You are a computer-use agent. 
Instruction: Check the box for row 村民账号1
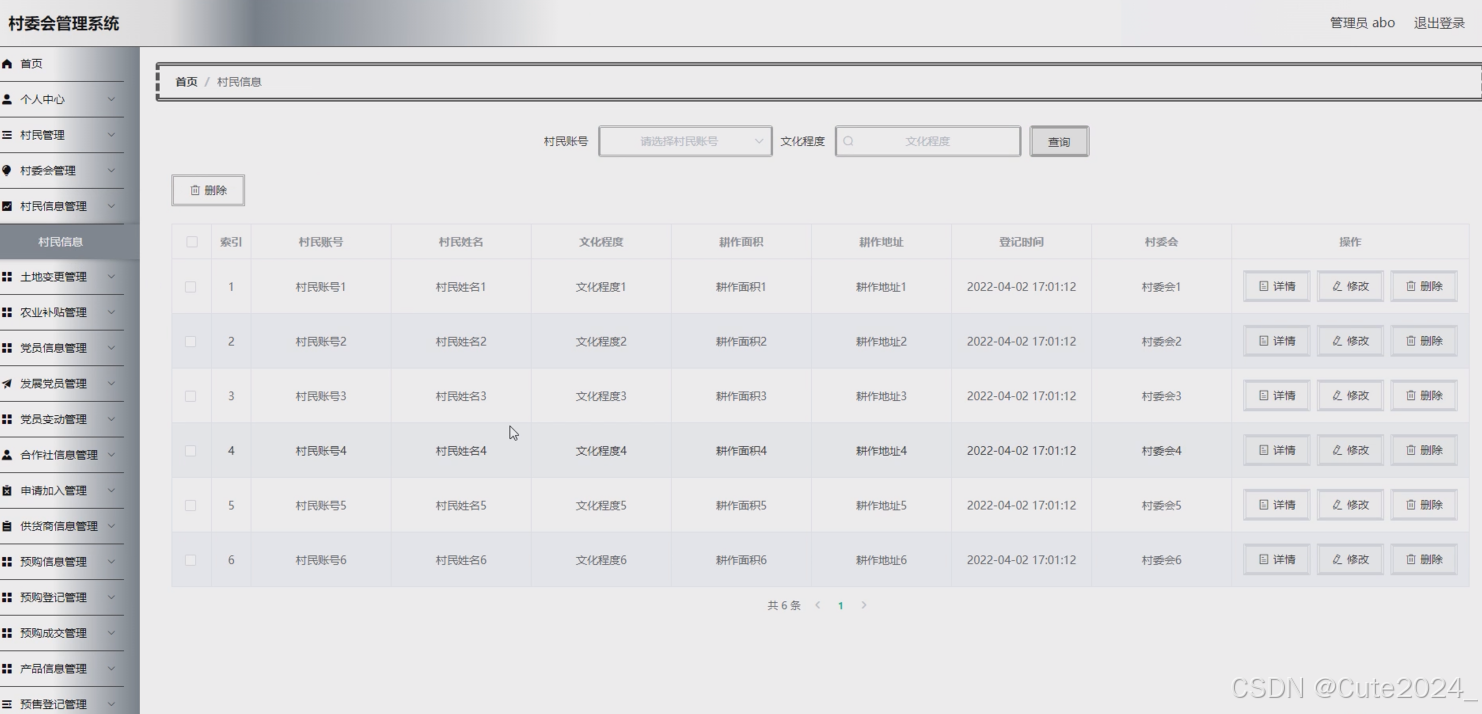(x=191, y=287)
